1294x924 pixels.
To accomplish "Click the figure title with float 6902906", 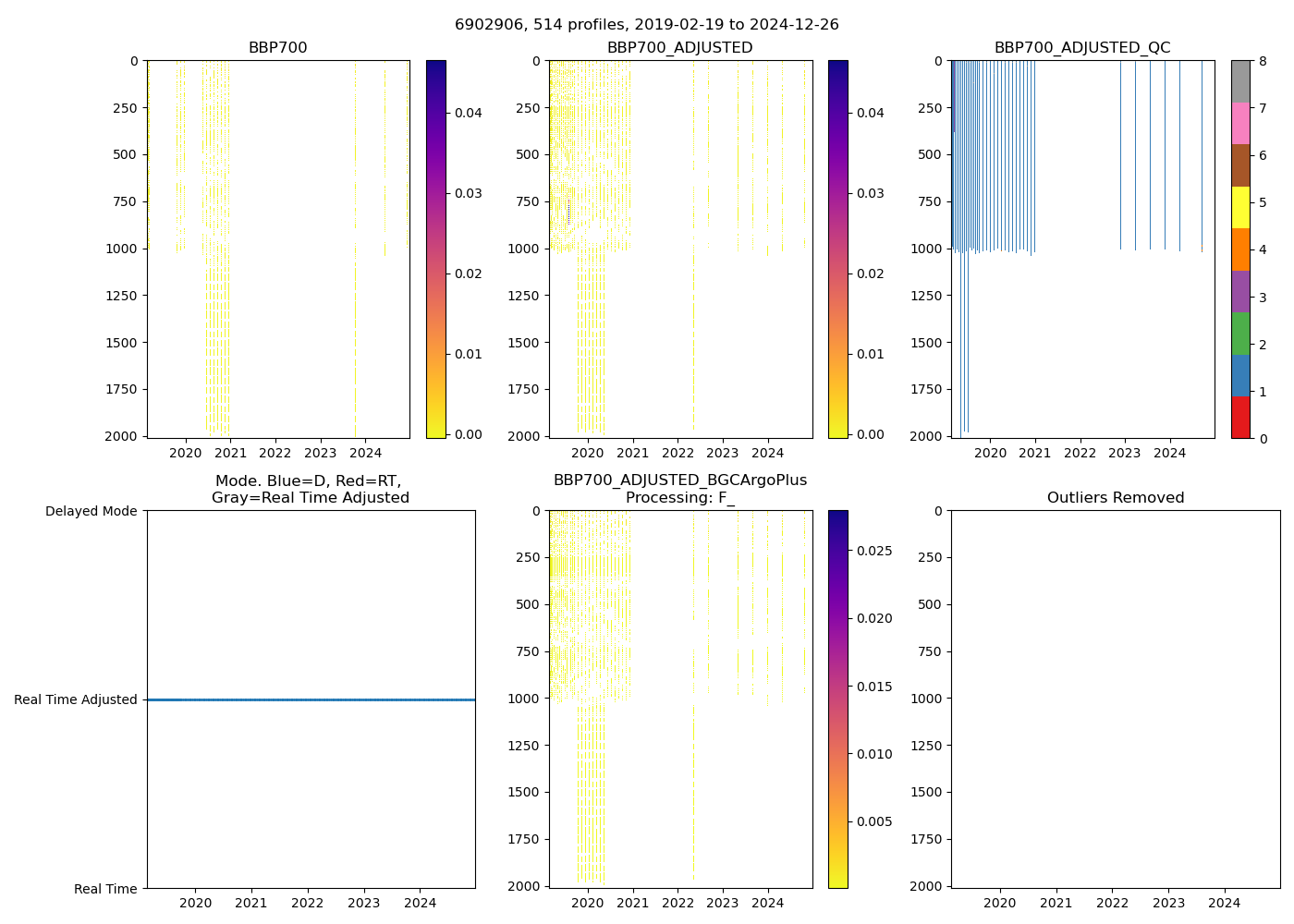I will pos(647,25).
